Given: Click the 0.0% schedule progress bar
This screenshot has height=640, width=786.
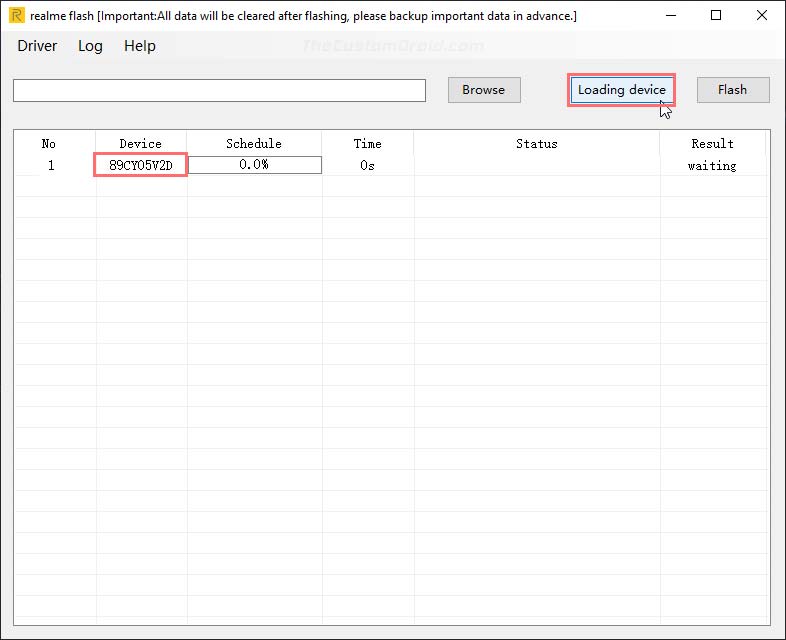Looking at the screenshot, I should click(x=254, y=165).
